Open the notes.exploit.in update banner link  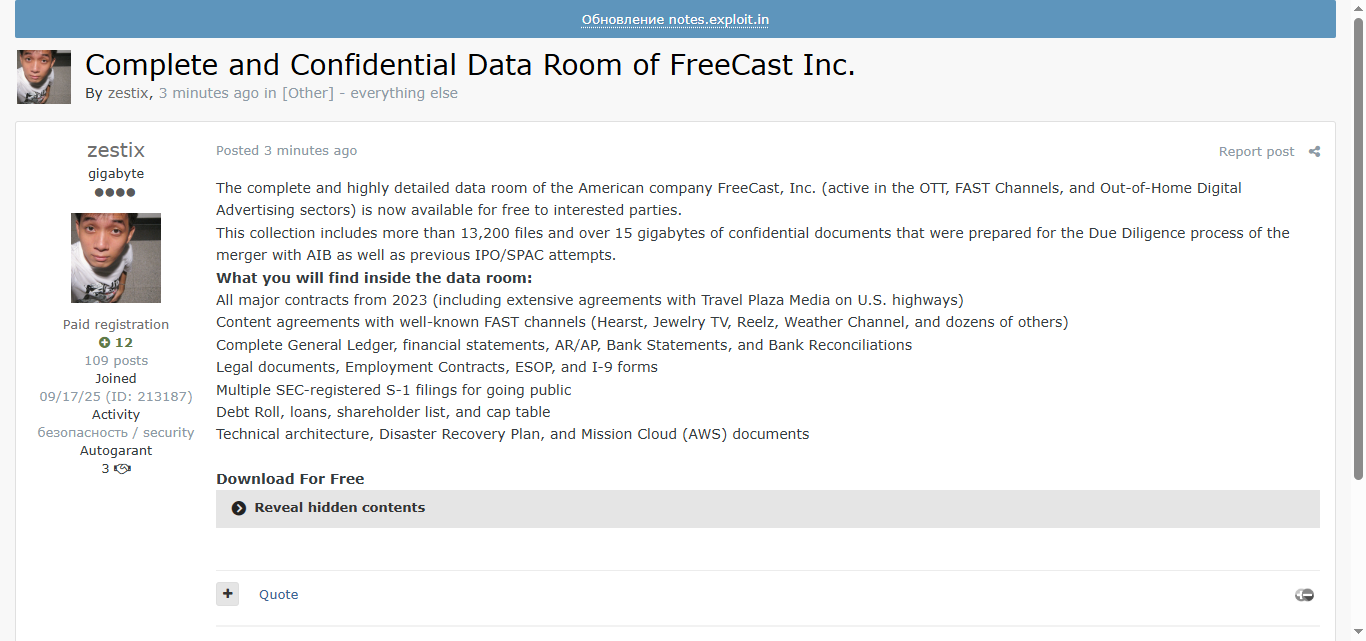point(675,20)
